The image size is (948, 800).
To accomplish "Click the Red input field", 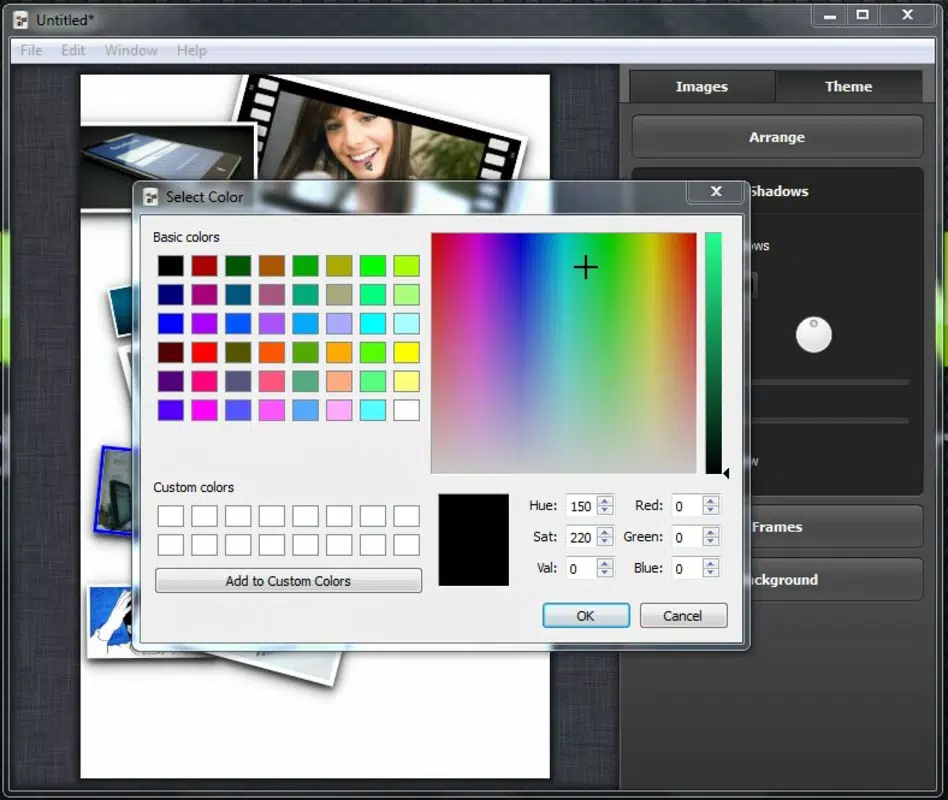I will [x=687, y=506].
